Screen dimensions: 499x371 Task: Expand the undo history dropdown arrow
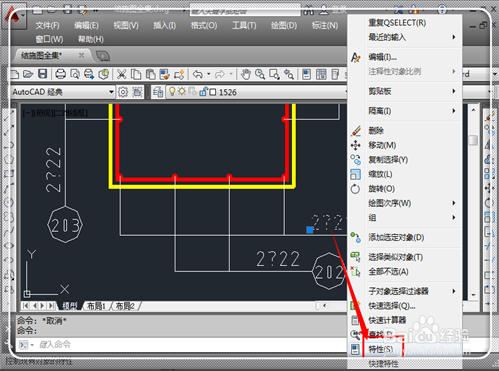coord(209,74)
